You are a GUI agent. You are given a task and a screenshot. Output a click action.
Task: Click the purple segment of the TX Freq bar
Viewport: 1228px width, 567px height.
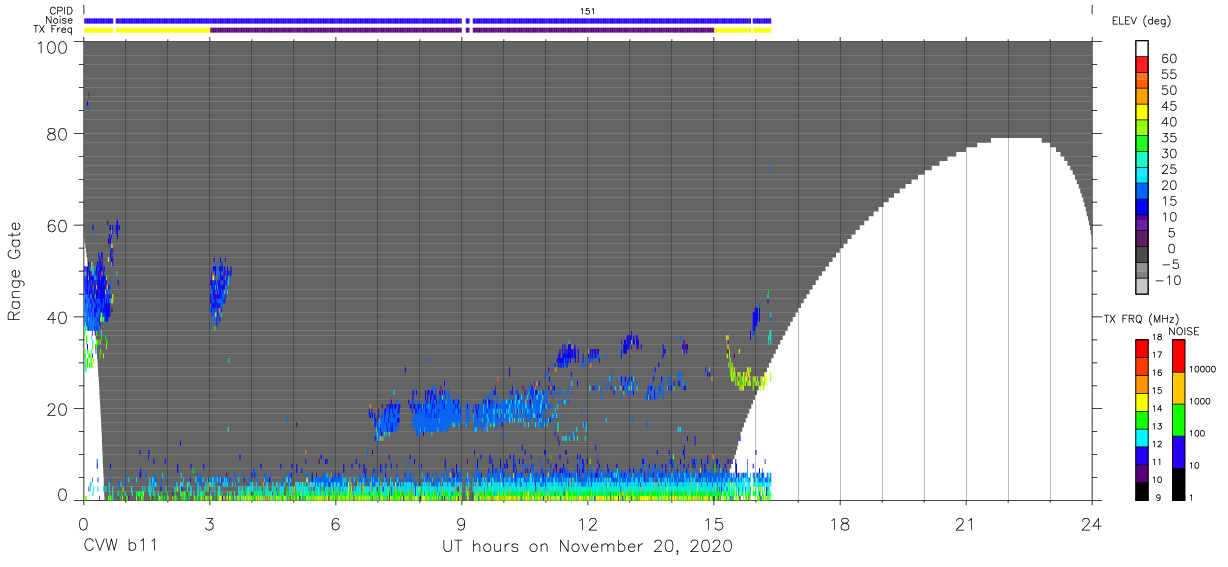click(x=462, y=30)
